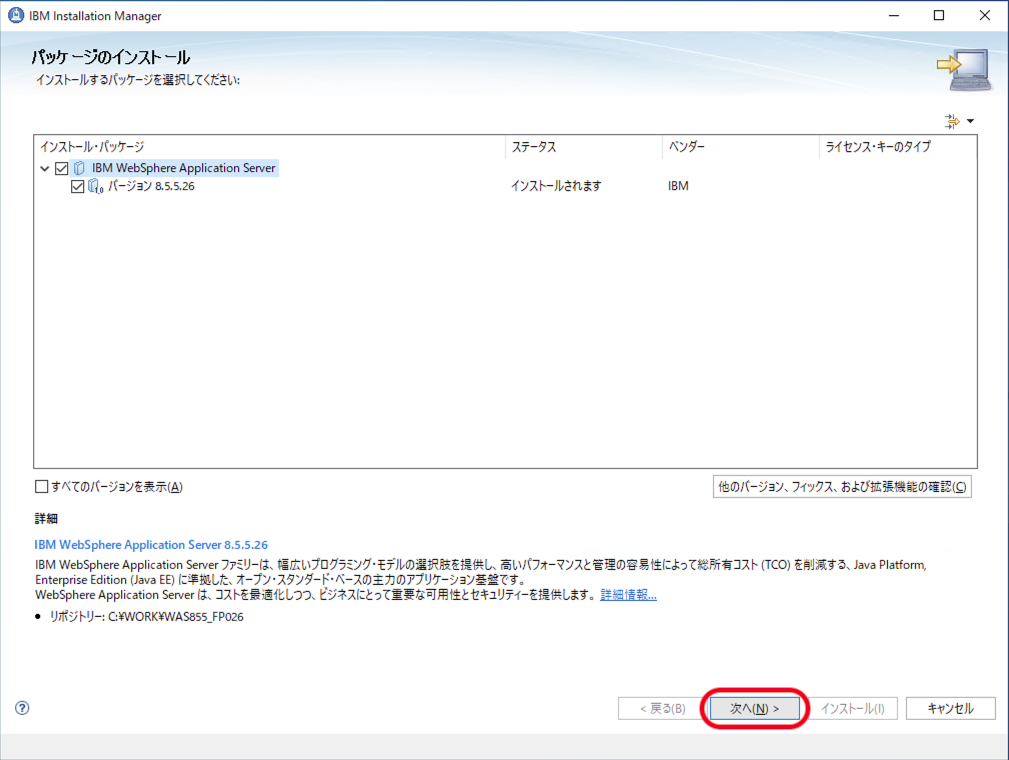Click the IBM WebSphere Application Server 8.5.5.26 heading

[151, 544]
